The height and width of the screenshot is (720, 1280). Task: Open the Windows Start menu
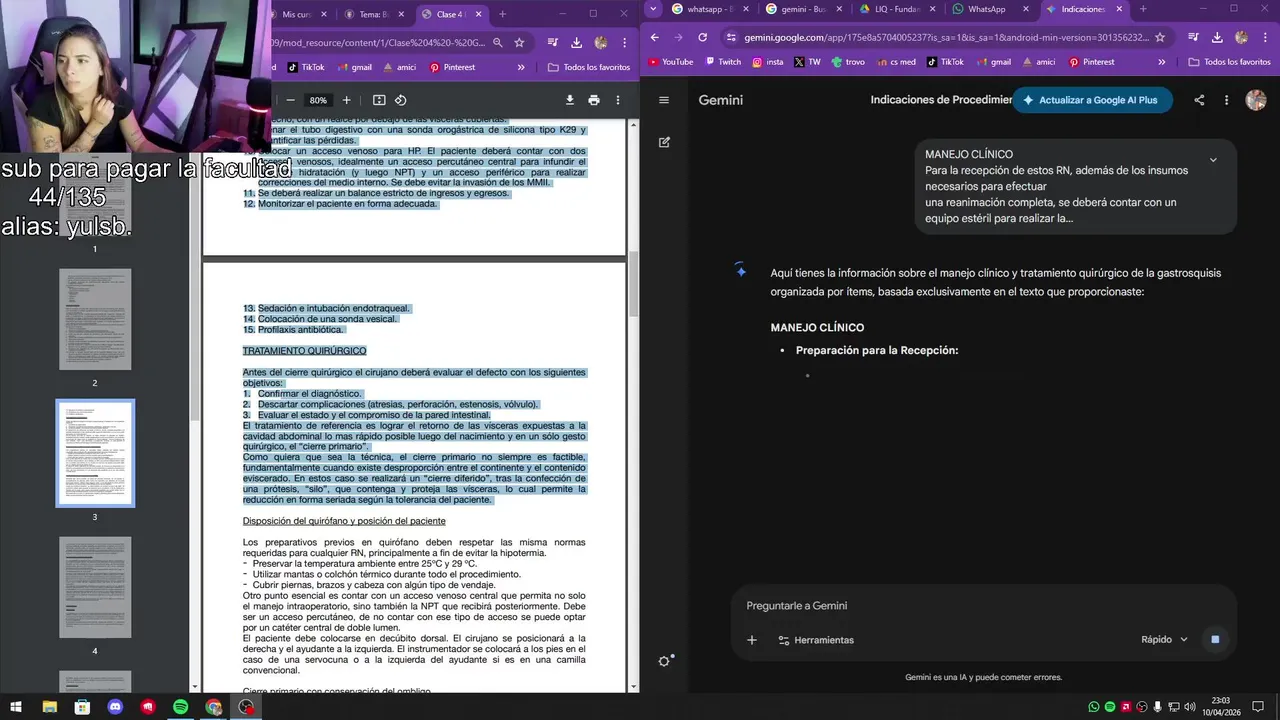(16, 707)
